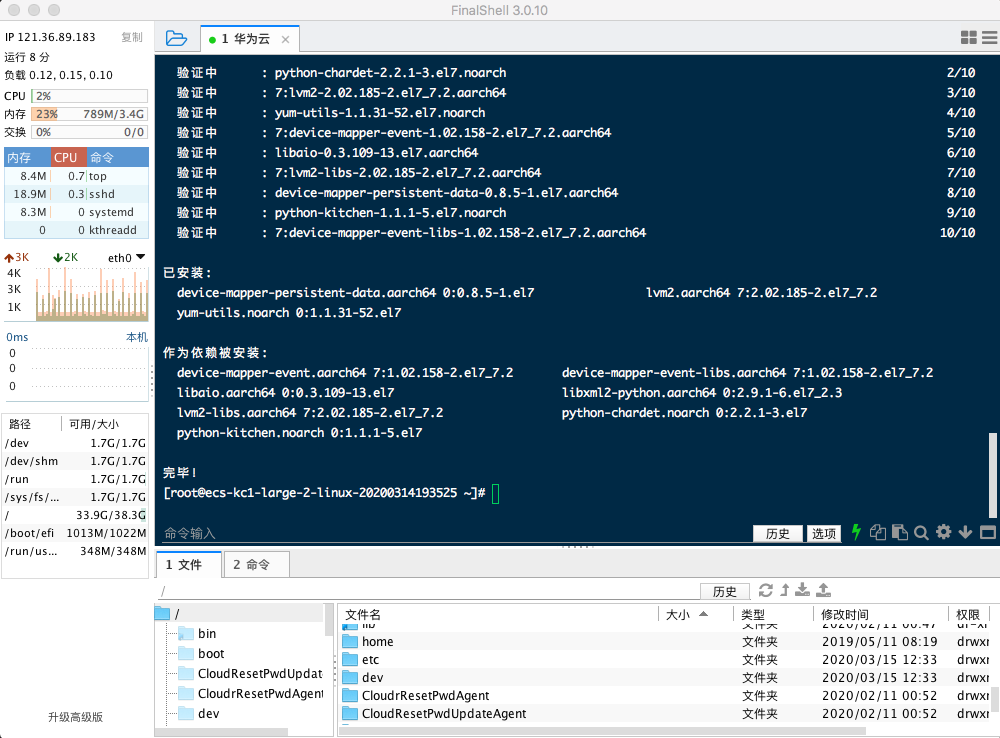Click the terminal fullscreen window icon

coord(988,532)
